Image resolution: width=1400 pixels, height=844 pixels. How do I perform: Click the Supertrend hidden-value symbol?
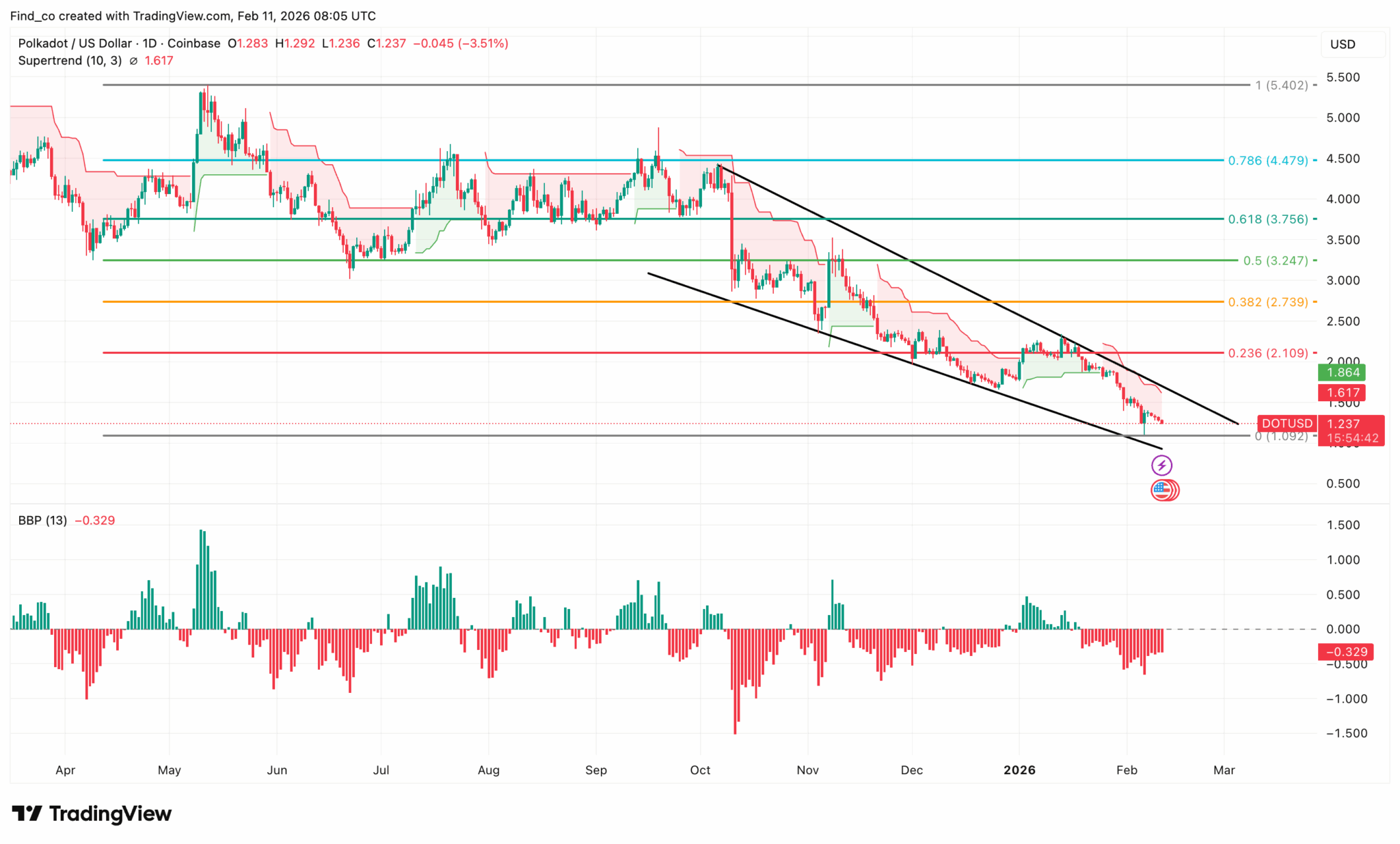pyautogui.click(x=133, y=61)
